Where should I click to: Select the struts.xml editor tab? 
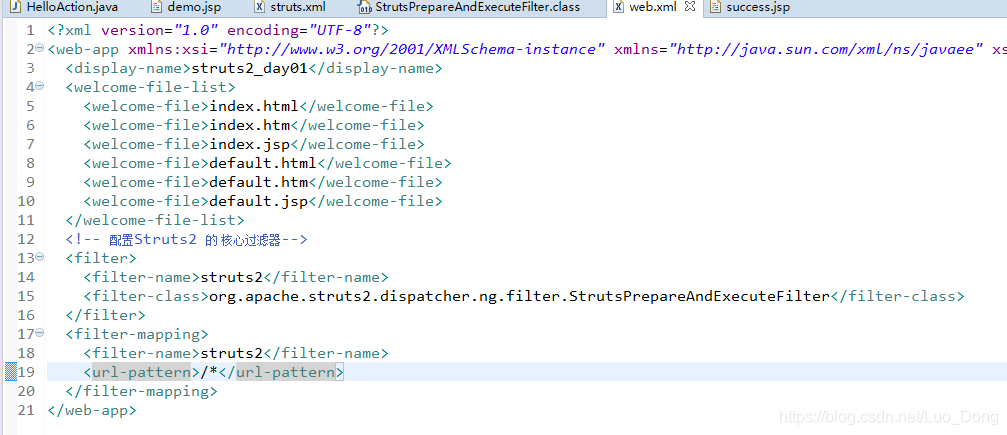coord(290,8)
